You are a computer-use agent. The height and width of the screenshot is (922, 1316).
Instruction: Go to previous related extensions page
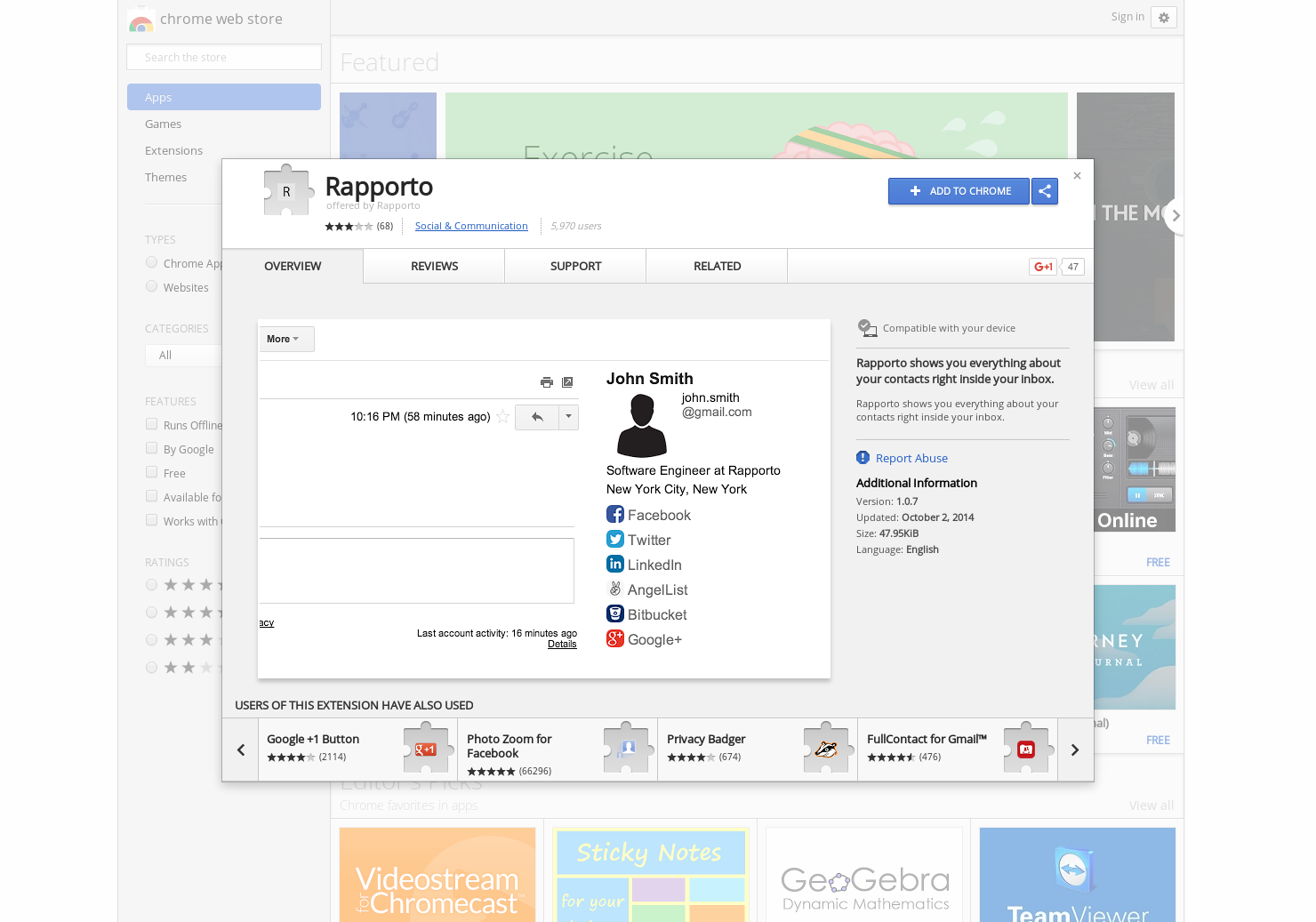(x=241, y=750)
